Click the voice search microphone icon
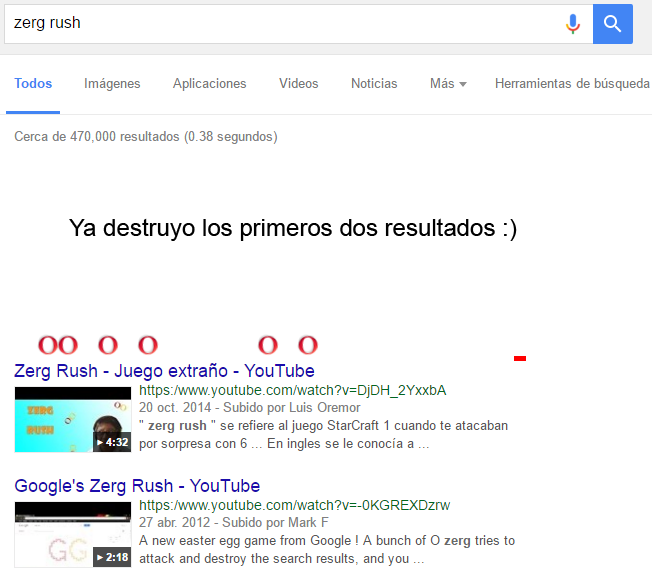This screenshot has width=652, height=583. click(x=573, y=24)
